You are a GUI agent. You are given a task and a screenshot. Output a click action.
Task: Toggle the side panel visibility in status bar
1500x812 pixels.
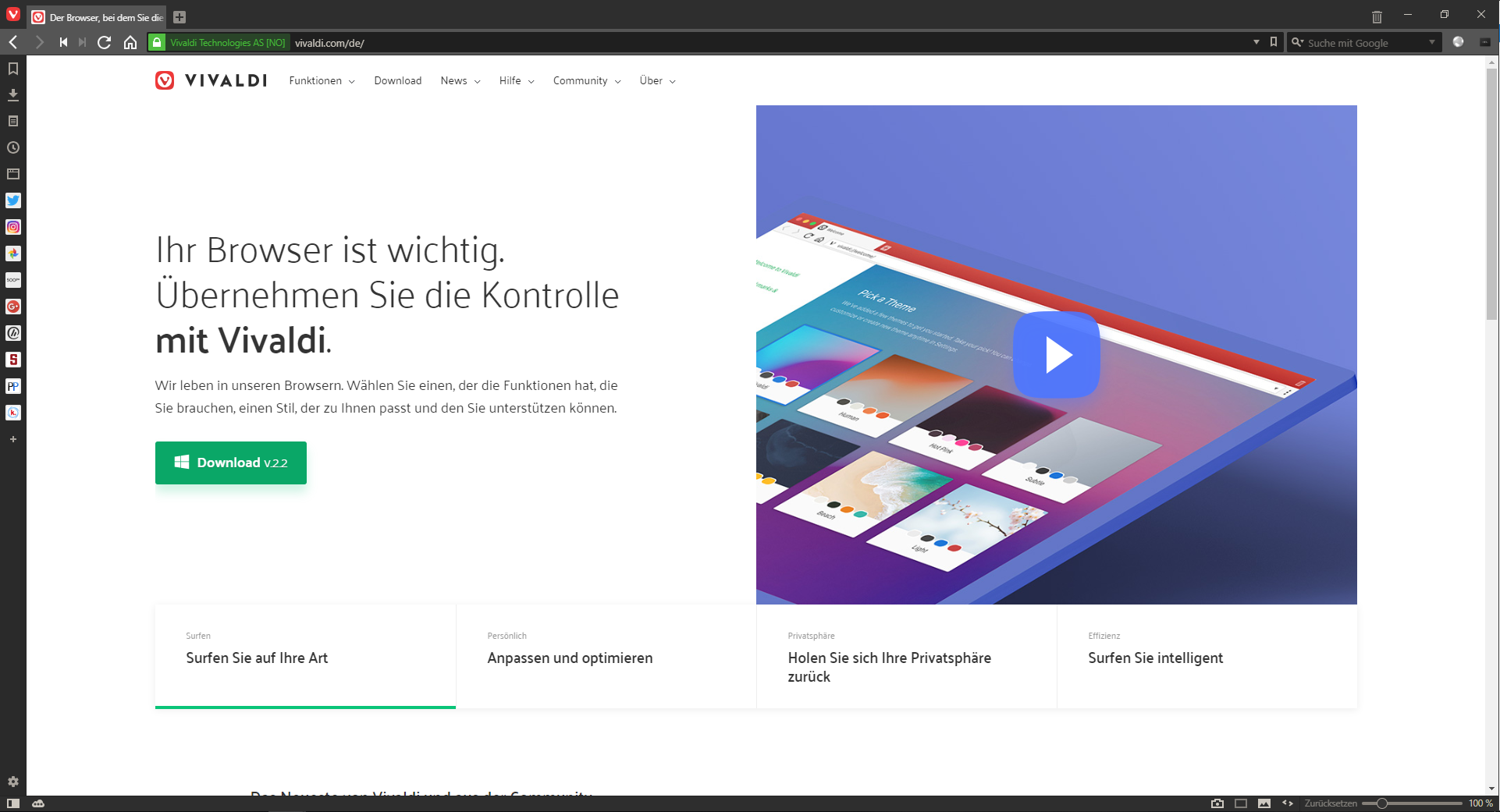(x=13, y=803)
